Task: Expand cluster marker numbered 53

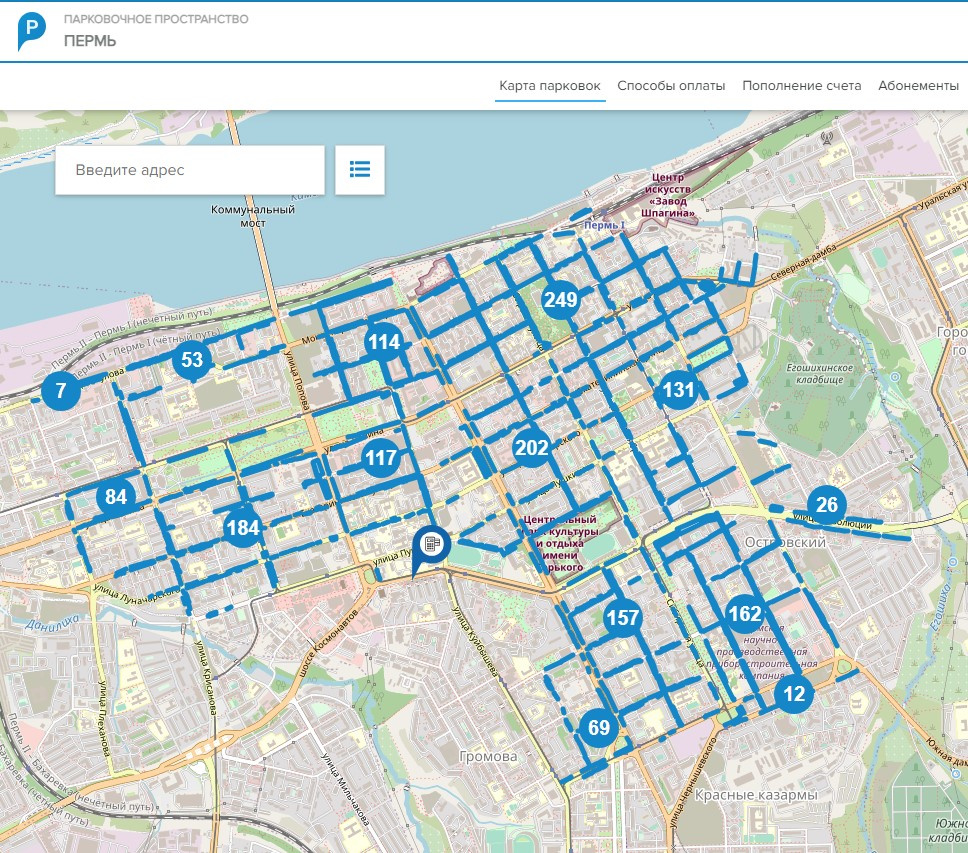Action: coord(192,361)
